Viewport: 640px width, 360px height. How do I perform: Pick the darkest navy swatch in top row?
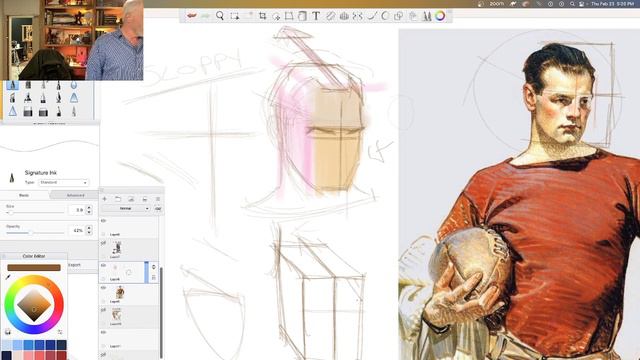[x=62, y=345]
